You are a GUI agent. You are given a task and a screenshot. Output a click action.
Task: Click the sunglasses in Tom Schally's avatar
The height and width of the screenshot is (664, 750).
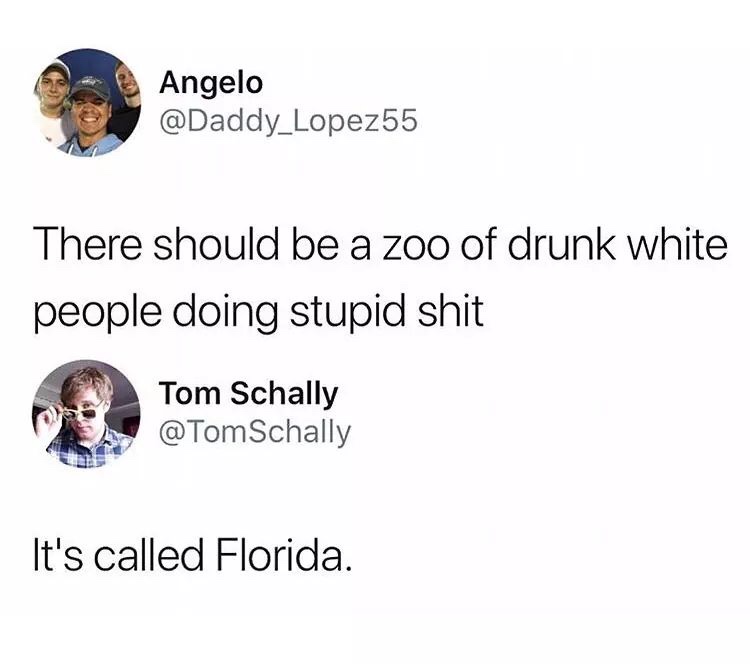pos(82,412)
